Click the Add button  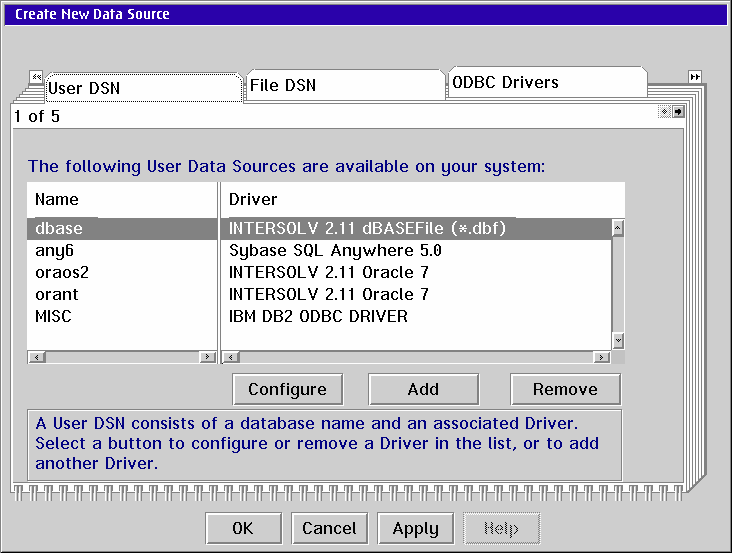point(423,389)
